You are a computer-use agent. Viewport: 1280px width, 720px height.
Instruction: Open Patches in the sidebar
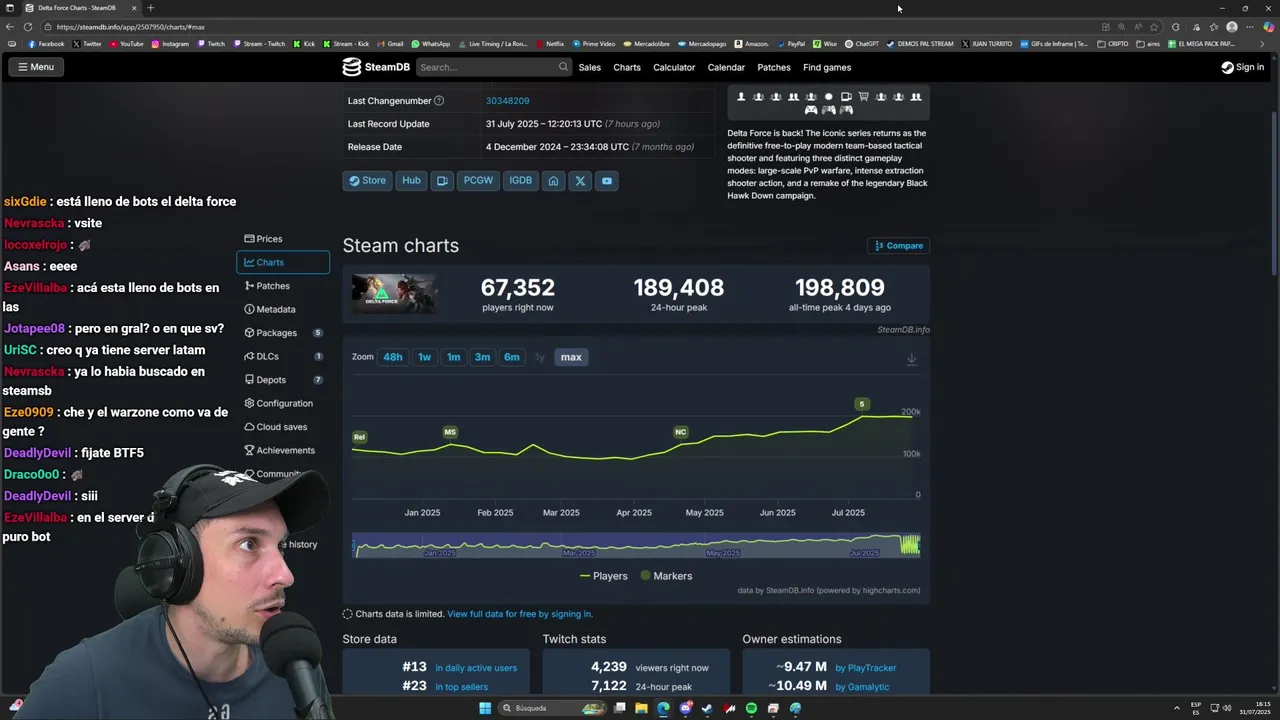tap(283, 286)
